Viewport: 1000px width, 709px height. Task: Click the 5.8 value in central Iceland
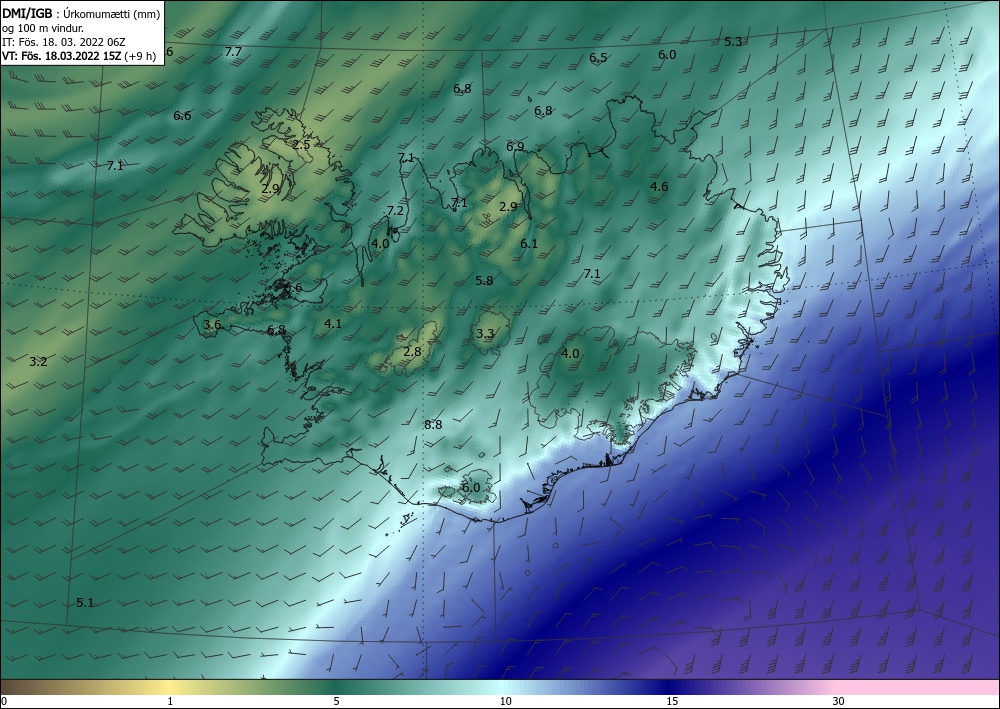[x=484, y=281]
